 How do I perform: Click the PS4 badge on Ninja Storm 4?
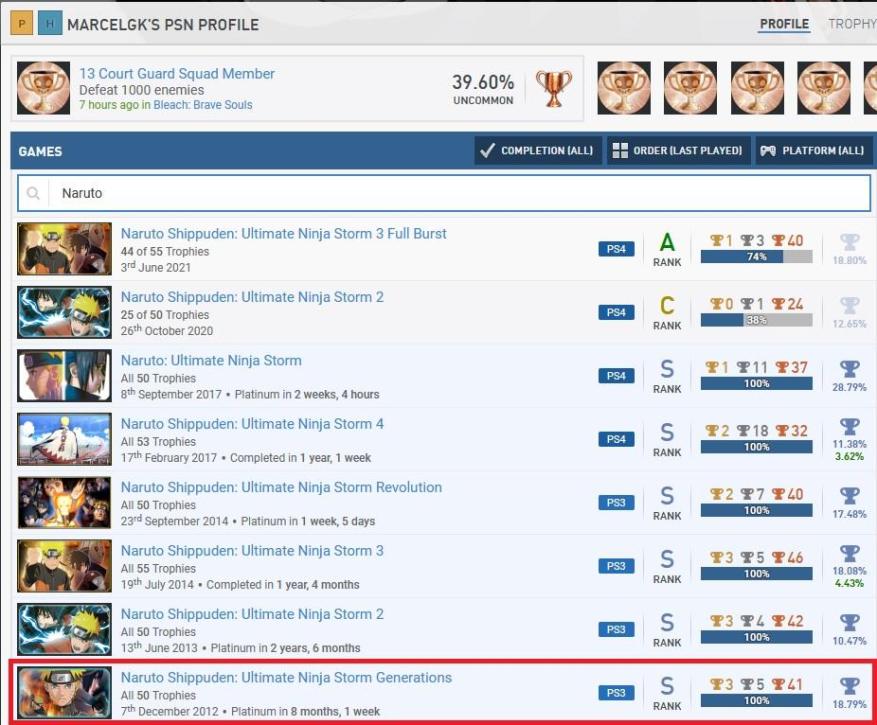click(617, 439)
